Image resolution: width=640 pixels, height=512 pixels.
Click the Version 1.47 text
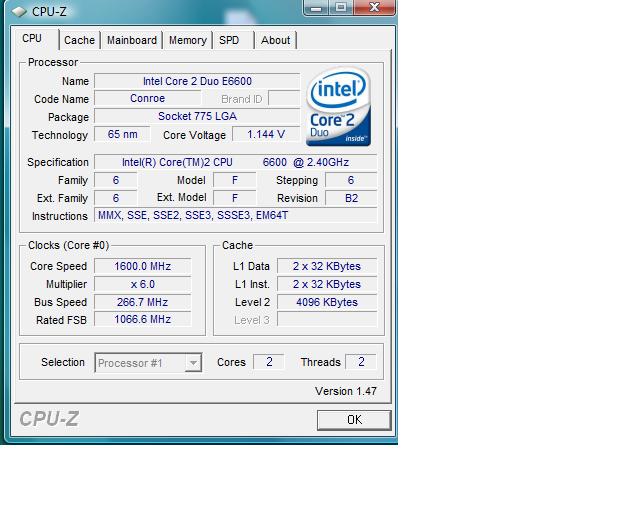click(346, 391)
